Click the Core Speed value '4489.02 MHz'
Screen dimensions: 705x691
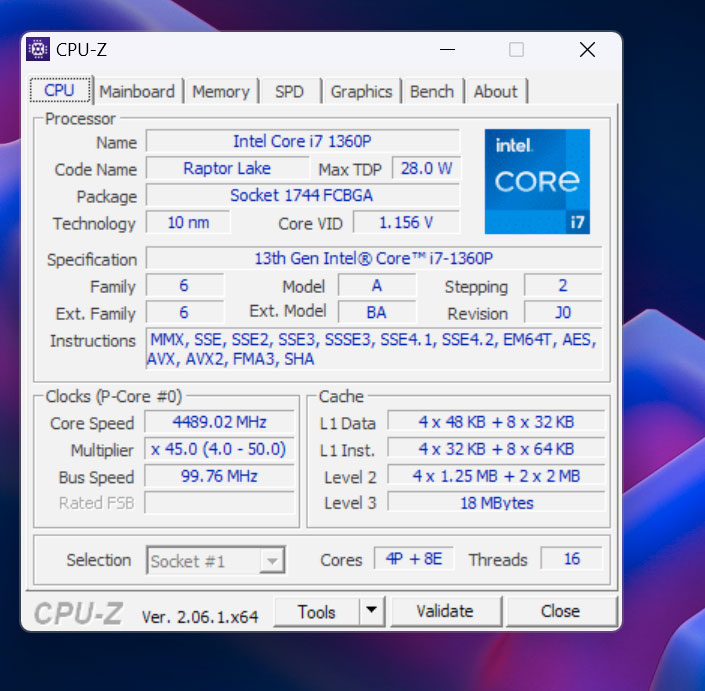point(219,422)
